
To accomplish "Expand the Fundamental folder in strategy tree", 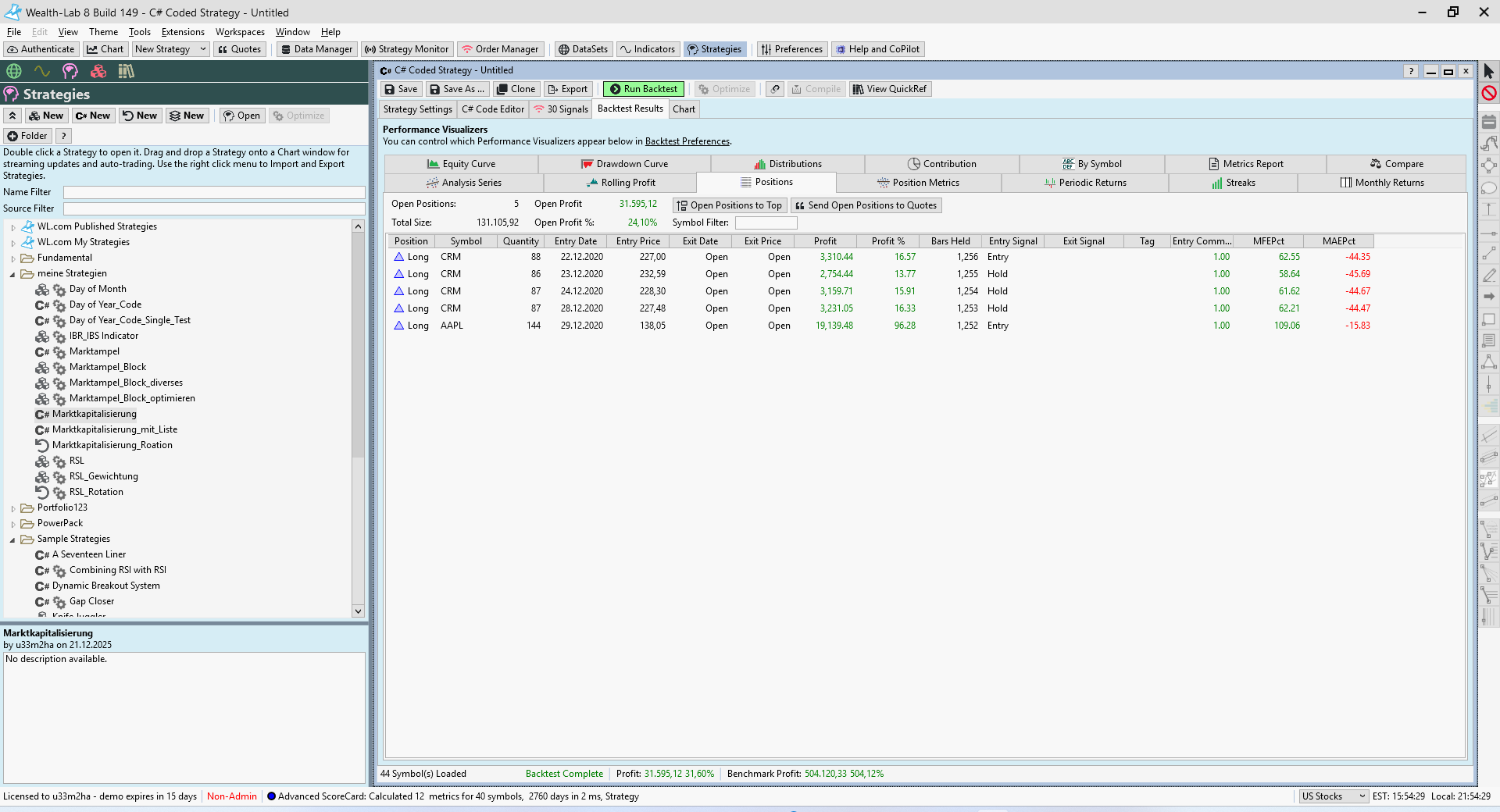I will 13,258.
